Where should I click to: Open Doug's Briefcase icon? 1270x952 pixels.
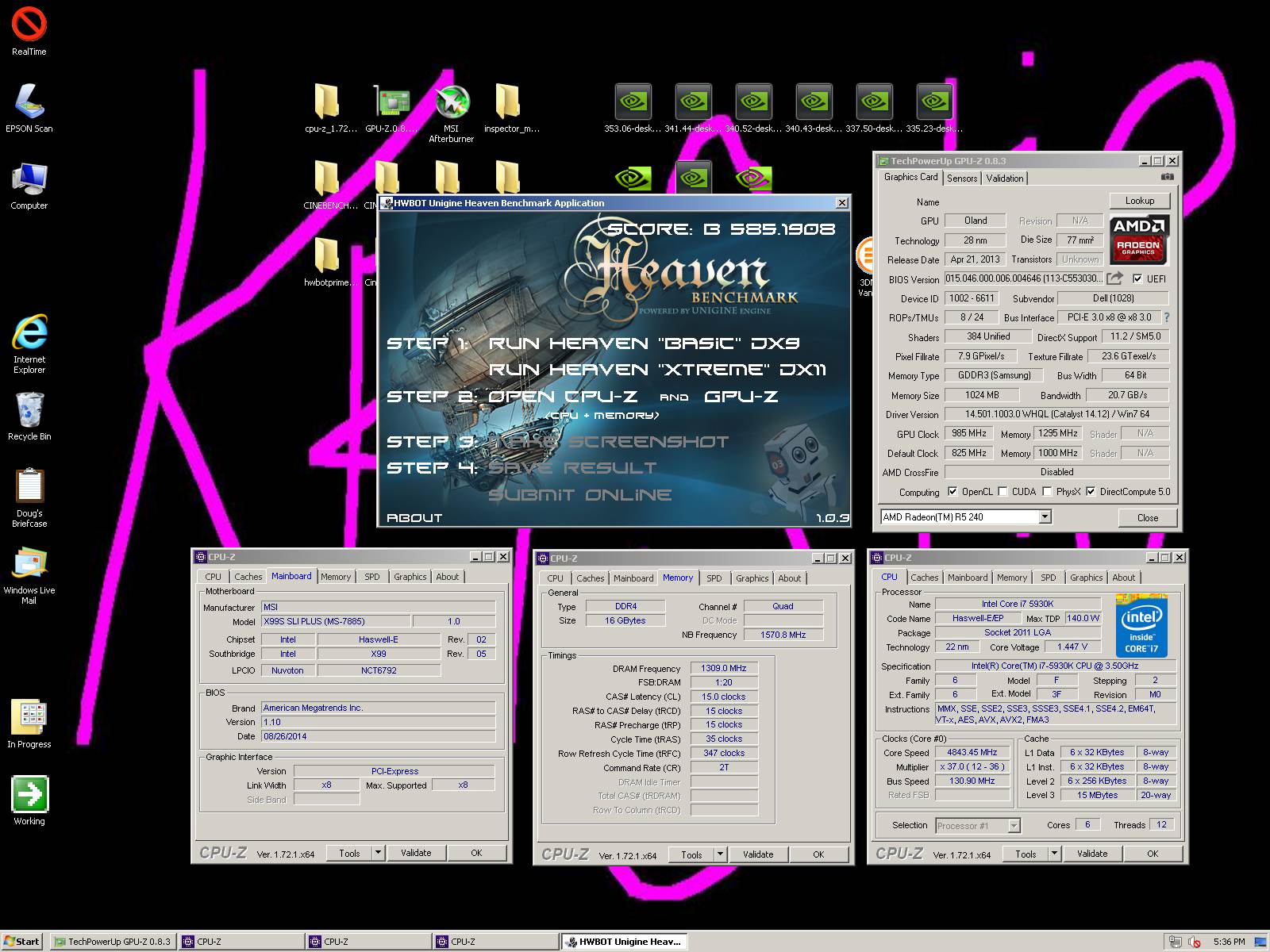tap(29, 497)
